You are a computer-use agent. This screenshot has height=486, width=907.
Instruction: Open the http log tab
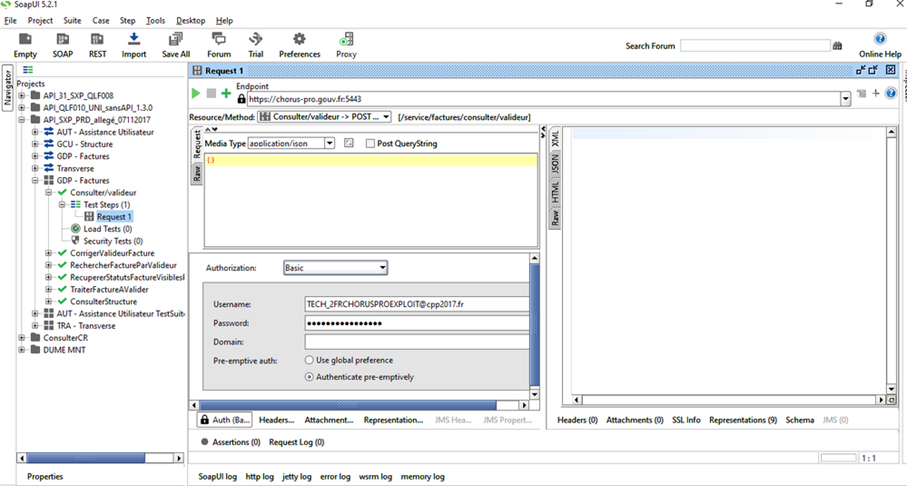tap(260, 477)
